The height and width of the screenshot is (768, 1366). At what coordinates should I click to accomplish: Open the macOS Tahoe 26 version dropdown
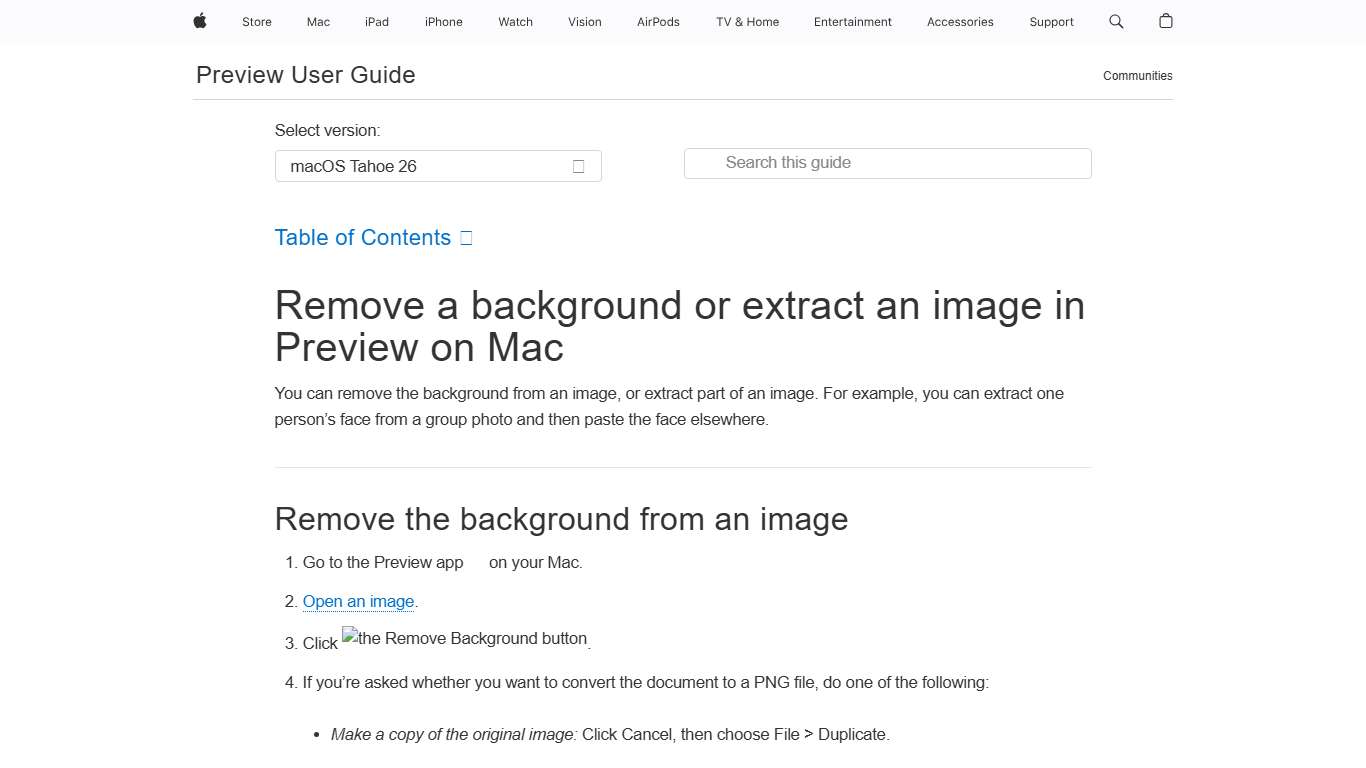coord(438,166)
